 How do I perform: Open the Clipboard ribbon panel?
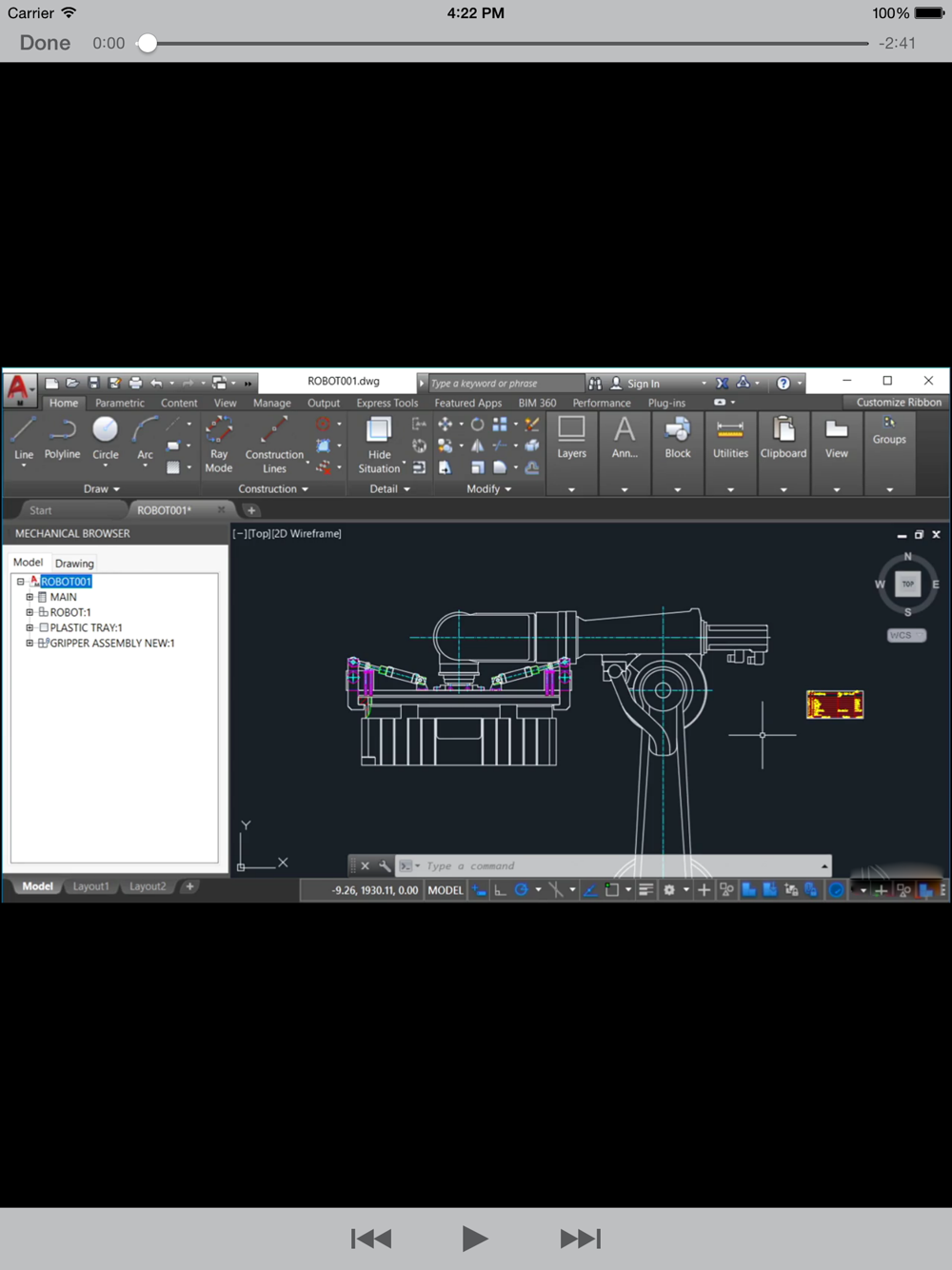783,452
